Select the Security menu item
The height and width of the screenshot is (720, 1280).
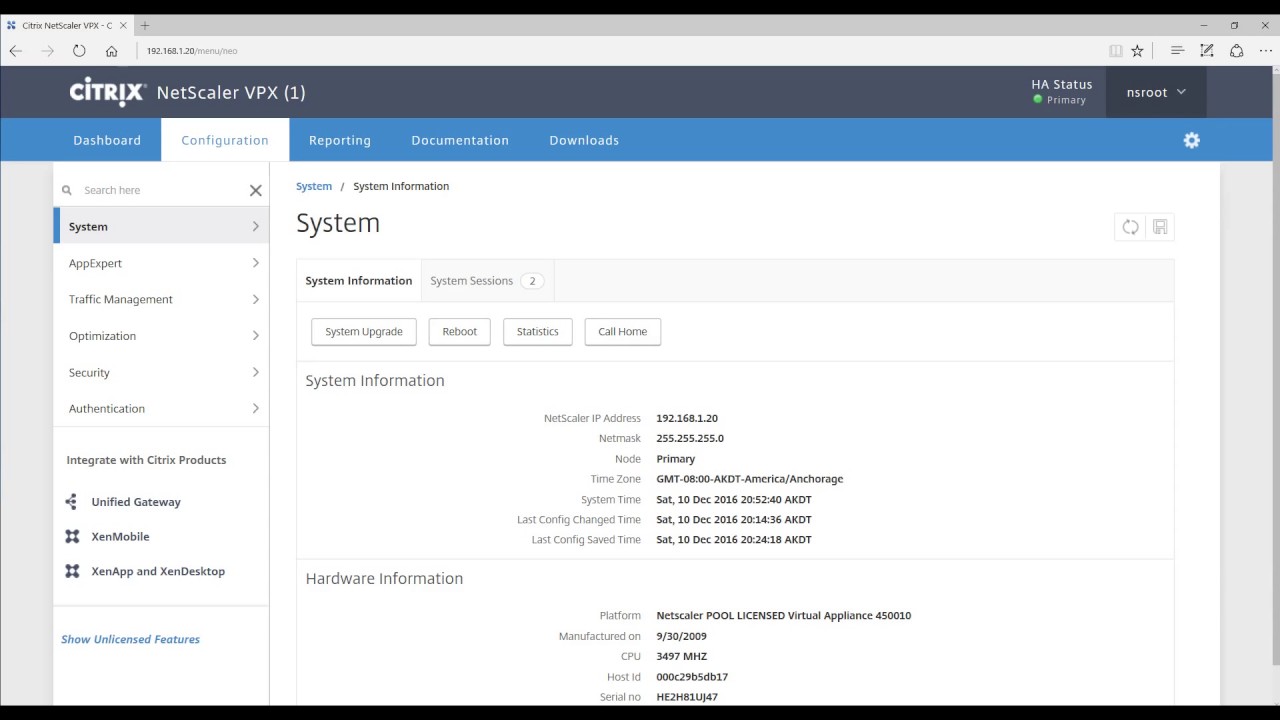click(161, 372)
